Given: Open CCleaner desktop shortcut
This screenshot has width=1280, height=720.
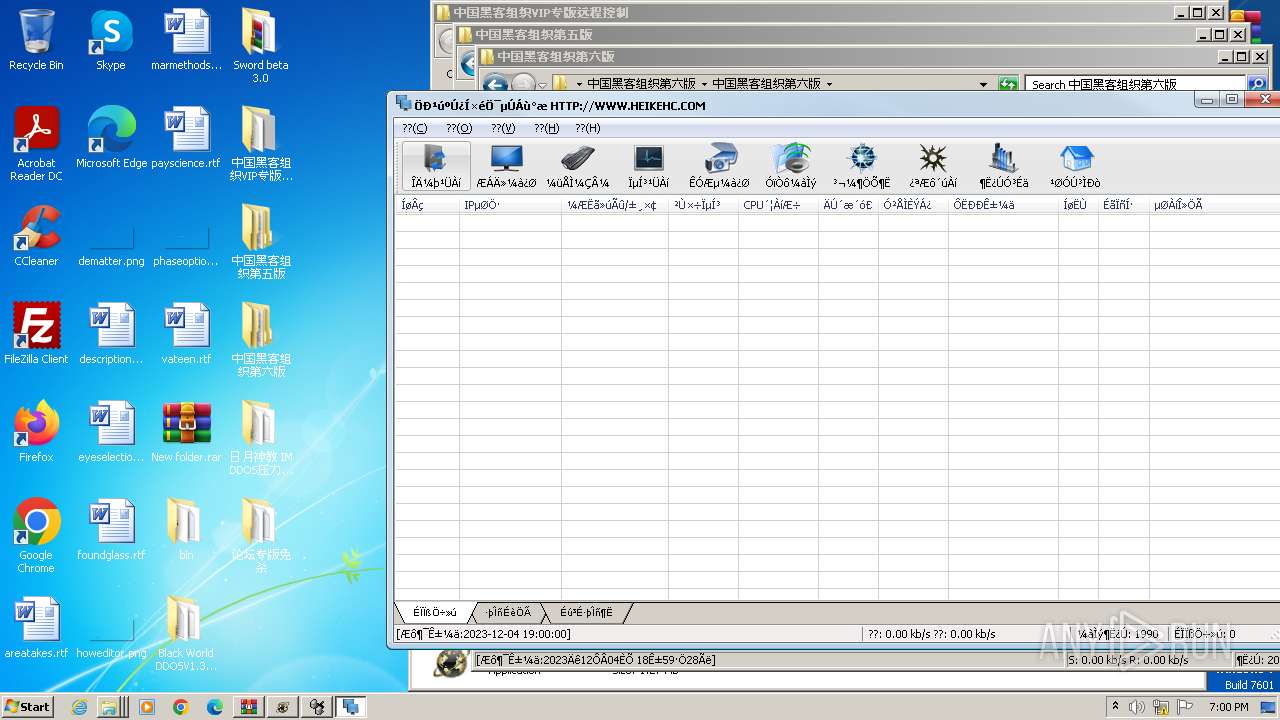Looking at the screenshot, I should click(36, 237).
